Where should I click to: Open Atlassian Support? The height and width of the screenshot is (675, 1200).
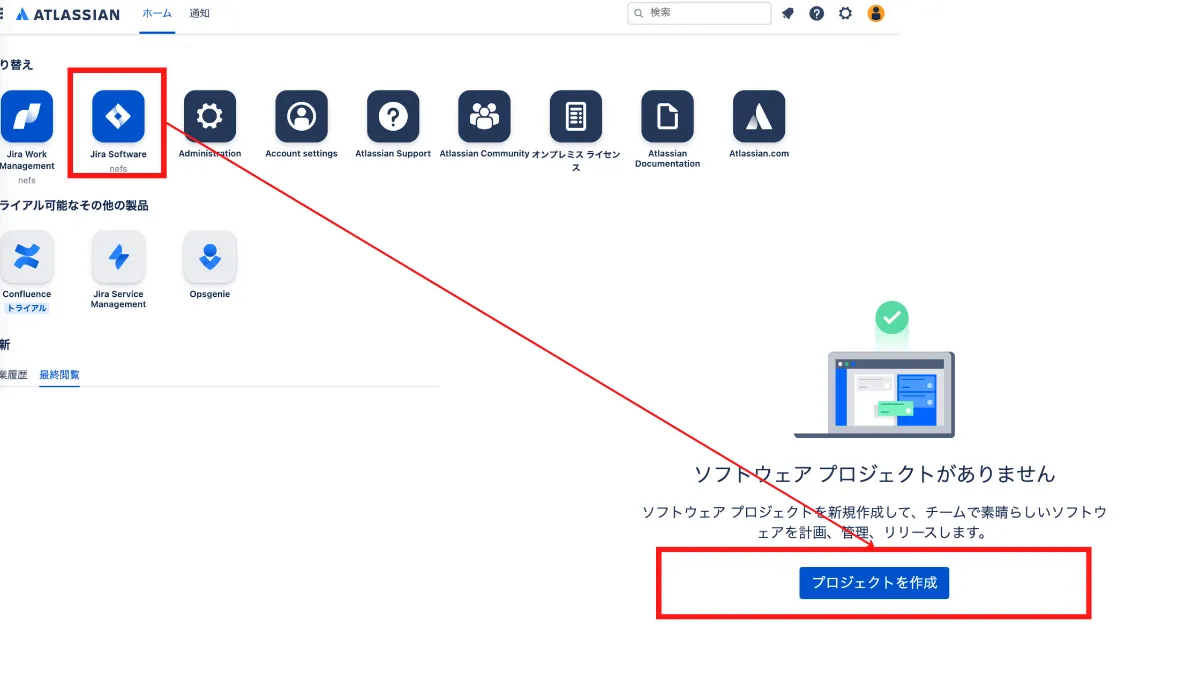[x=393, y=115]
